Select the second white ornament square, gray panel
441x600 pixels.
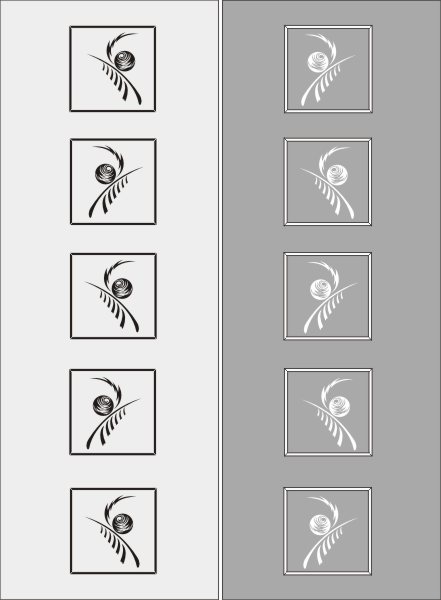[x=328, y=182]
